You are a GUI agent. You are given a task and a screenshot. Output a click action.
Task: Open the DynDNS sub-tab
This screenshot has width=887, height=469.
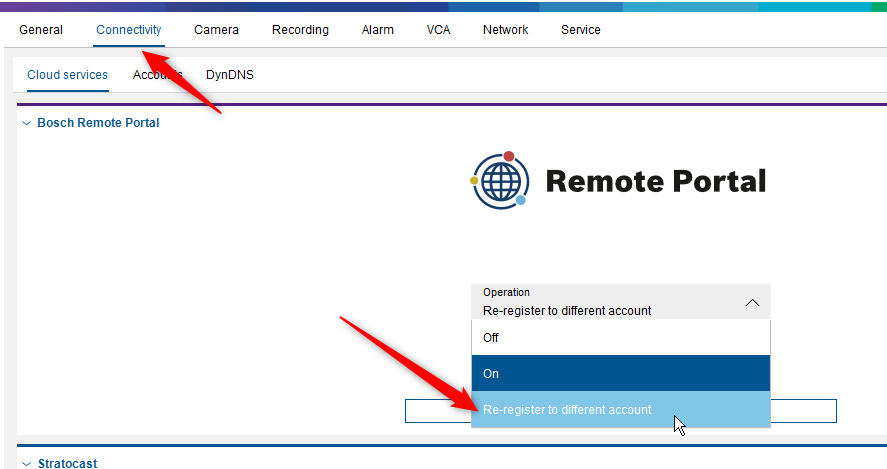click(230, 75)
